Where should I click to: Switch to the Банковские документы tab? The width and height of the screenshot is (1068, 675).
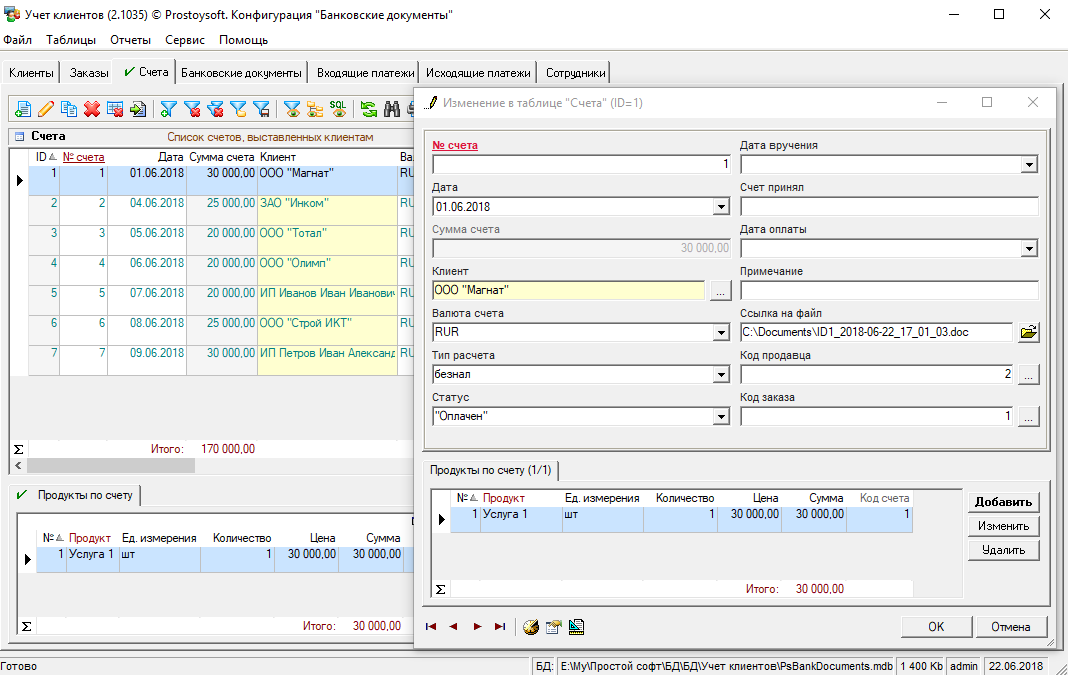(241, 73)
